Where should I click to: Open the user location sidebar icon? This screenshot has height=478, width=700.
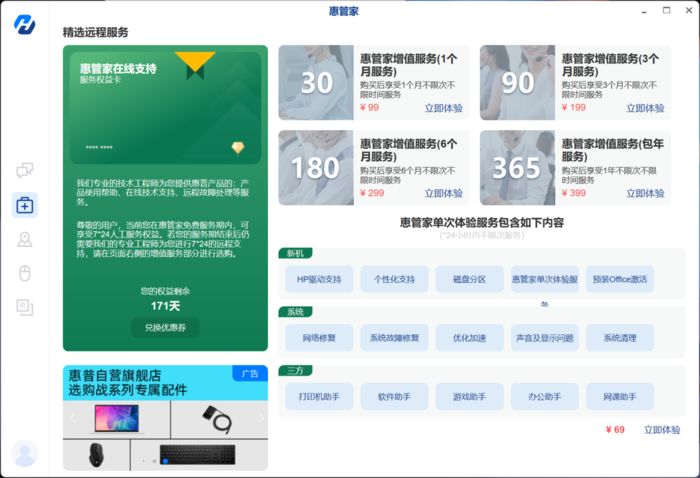click(25, 239)
